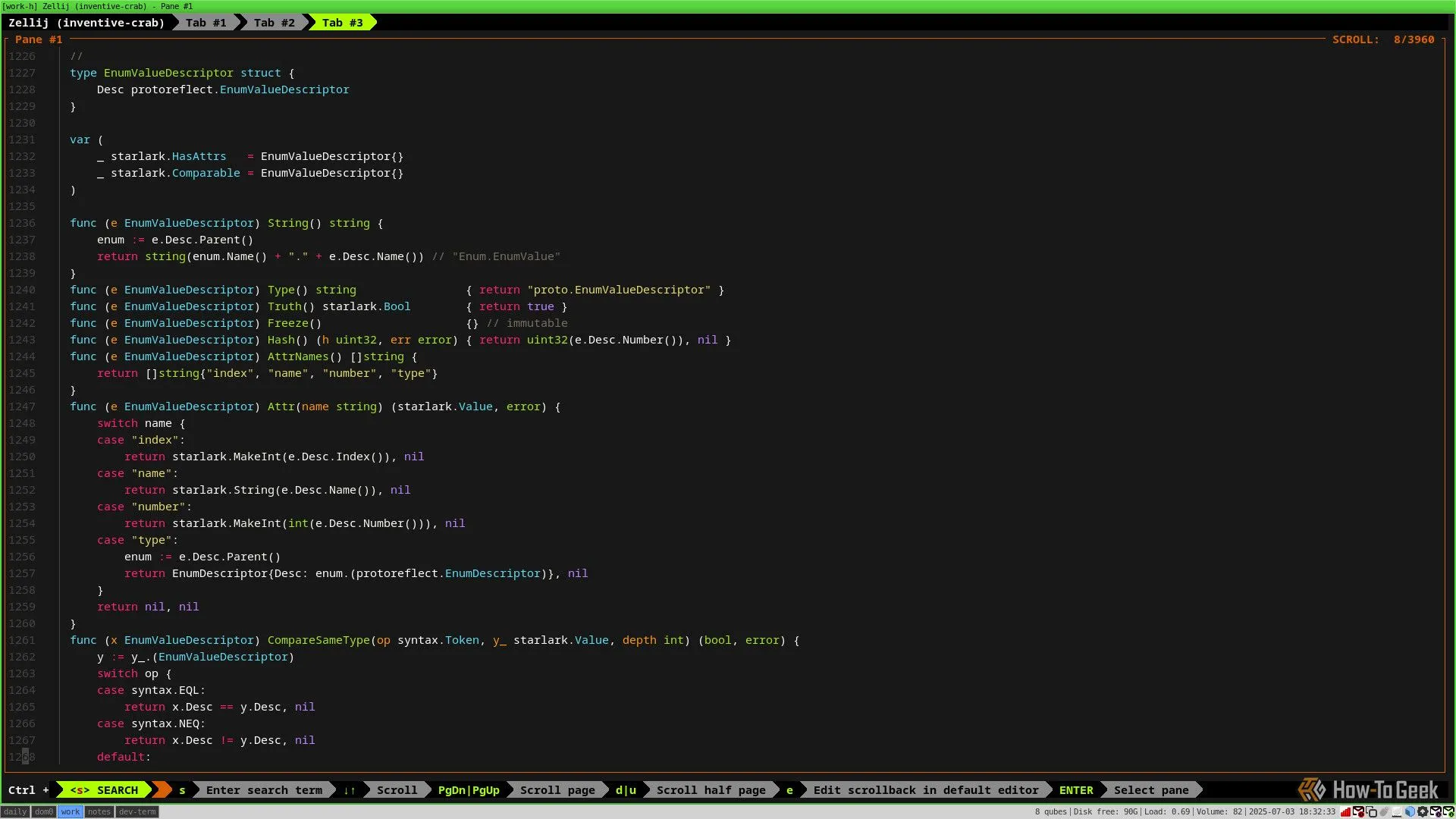The image size is (1456, 819).
Task: Open the red-badged mail tray icon
Action: point(1358,811)
